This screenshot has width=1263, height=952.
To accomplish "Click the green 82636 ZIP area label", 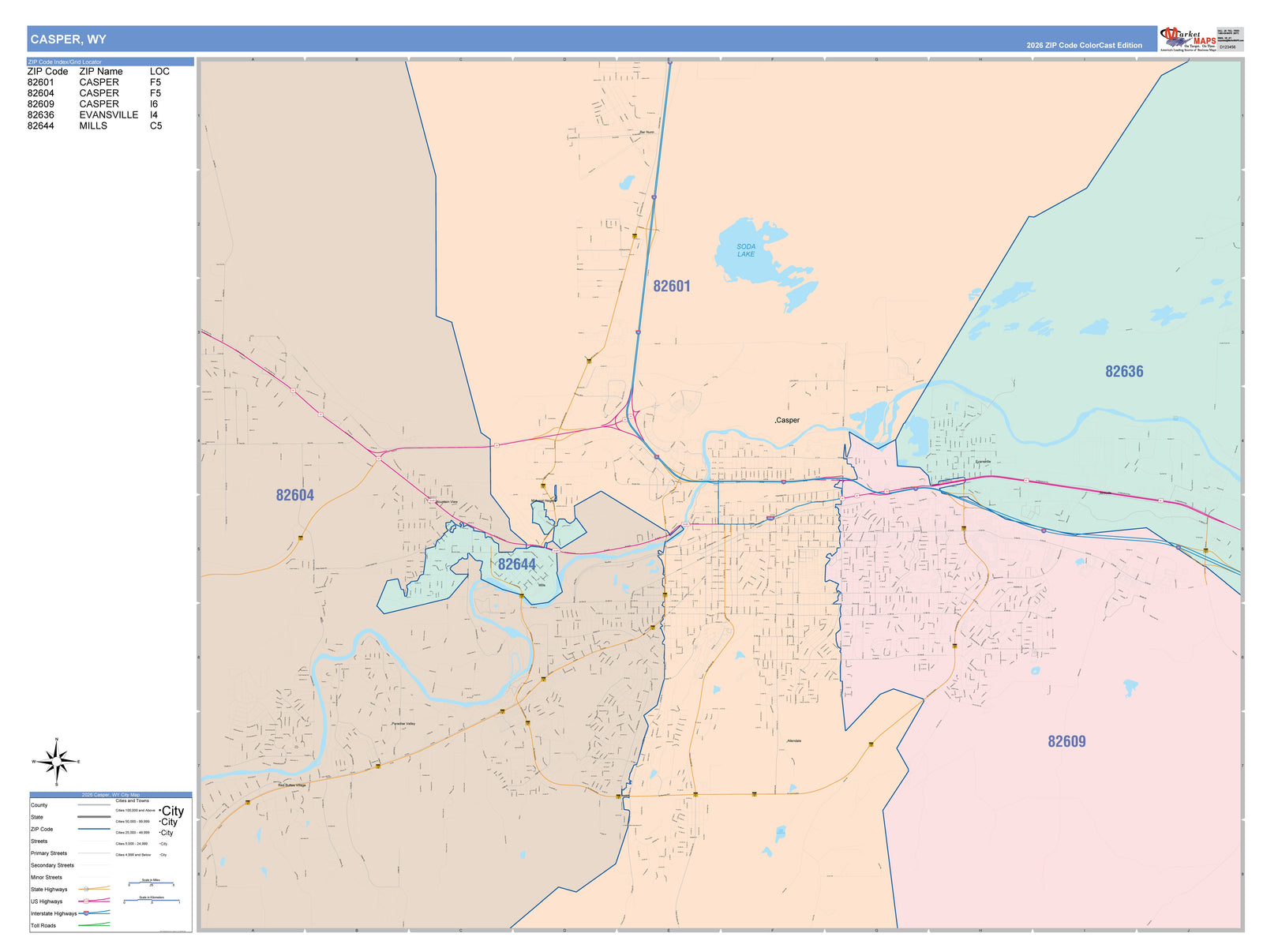I will pyautogui.click(x=1124, y=371).
